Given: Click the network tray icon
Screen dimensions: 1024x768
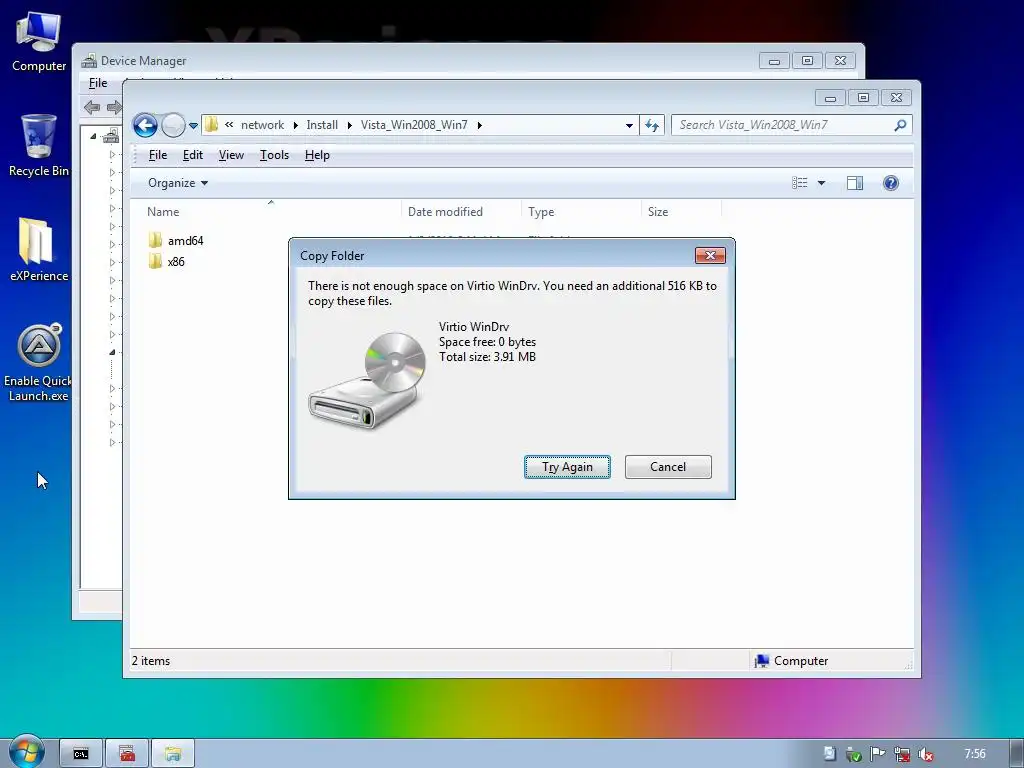Looking at the screenshot, I should pos(902,754).
